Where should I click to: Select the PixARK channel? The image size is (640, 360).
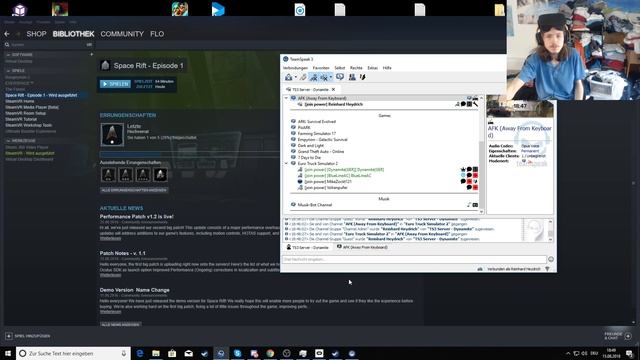point(304,128)
